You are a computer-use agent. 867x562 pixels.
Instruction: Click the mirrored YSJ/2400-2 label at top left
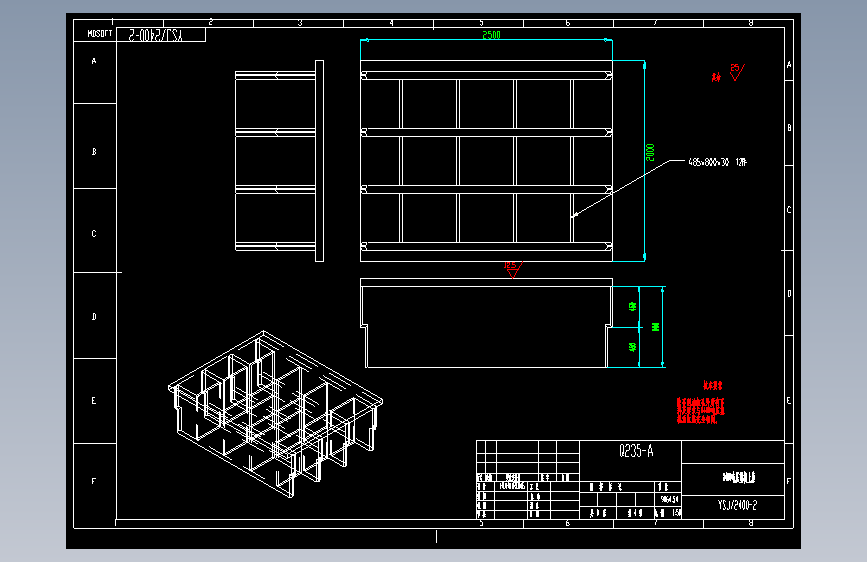click(156, 35)
